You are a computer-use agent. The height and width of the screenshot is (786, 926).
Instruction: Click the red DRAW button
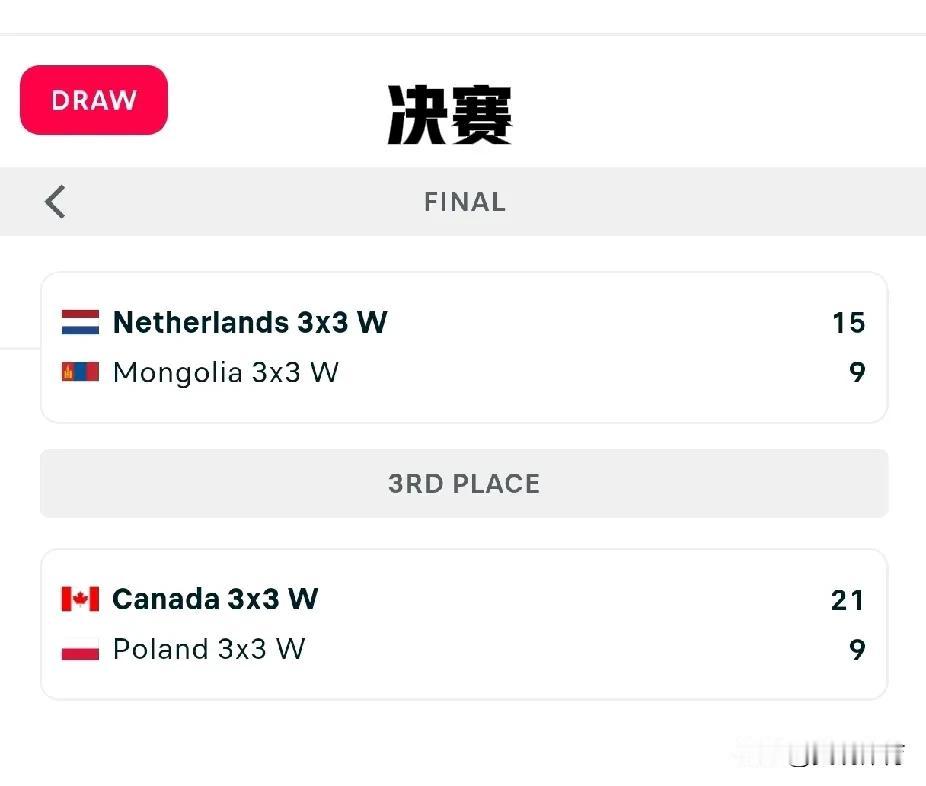pos(94,100)
